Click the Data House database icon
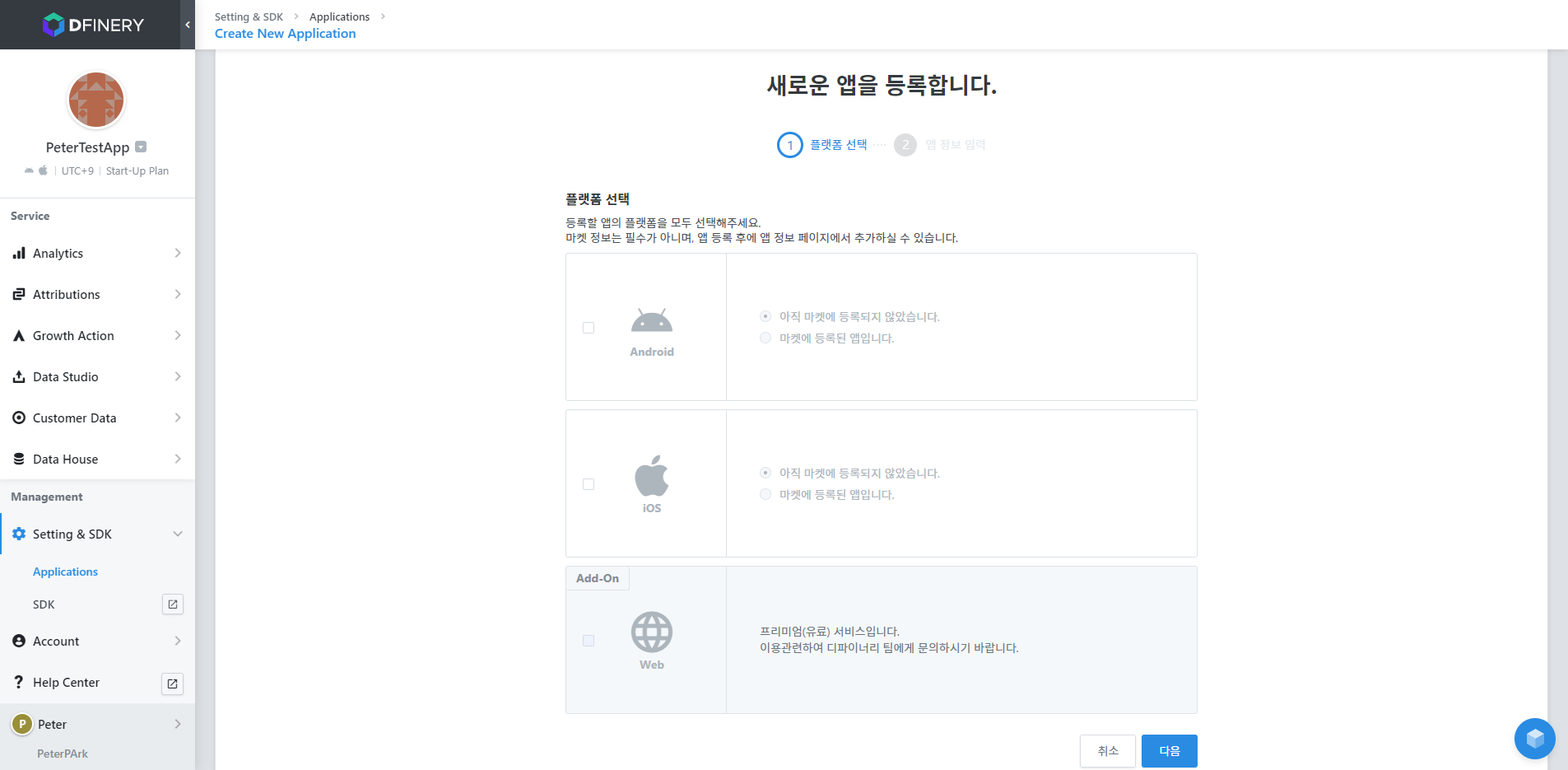The image size is (1568, 770). [19, 459]
